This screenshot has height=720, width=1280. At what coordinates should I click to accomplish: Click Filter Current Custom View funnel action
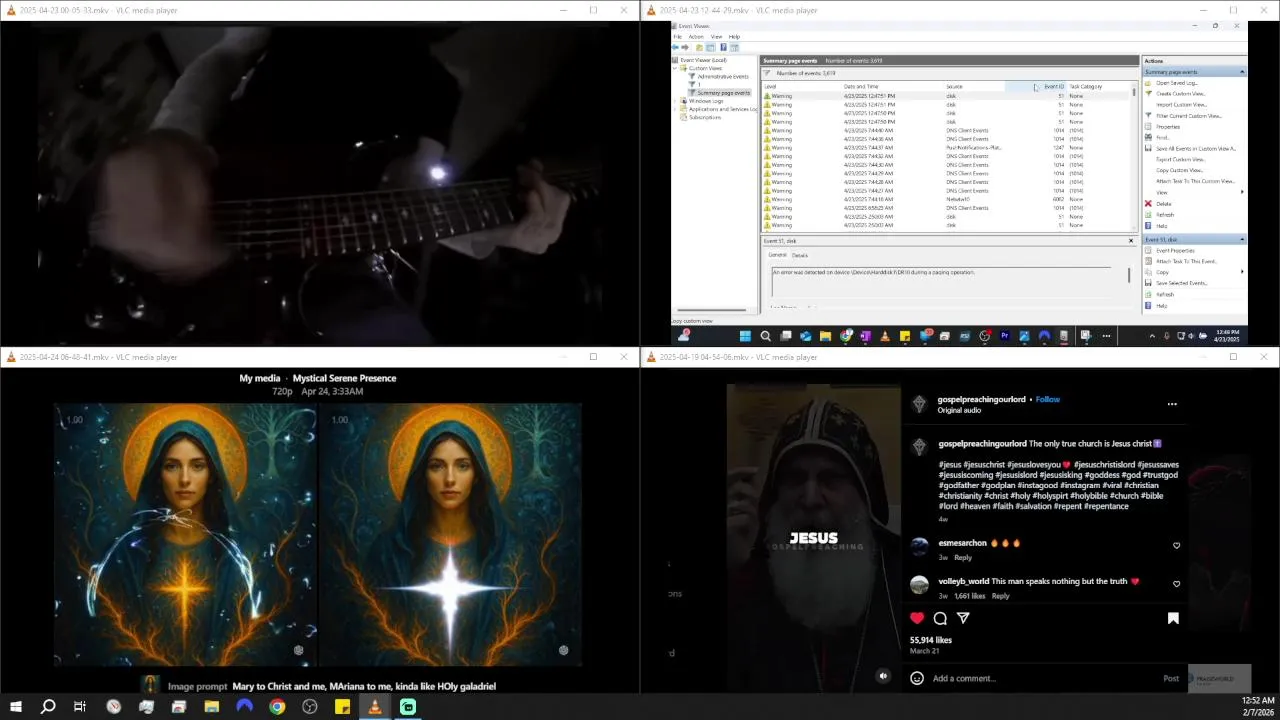click(x=1188, y=116)
